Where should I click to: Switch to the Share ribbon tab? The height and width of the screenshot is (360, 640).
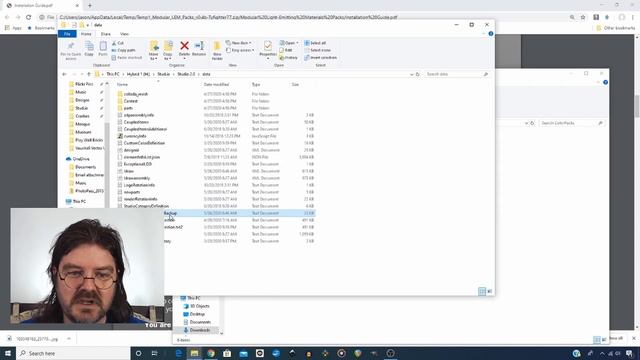(106, 34)
